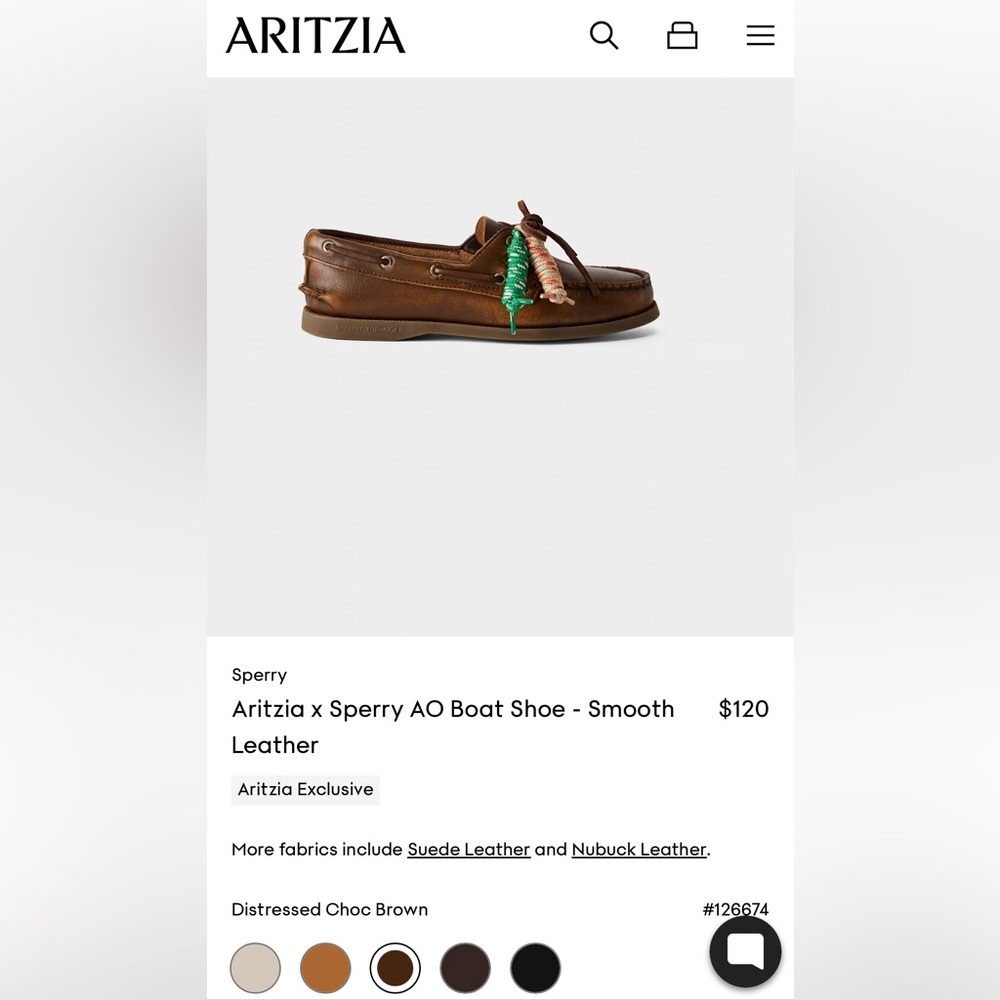Click the ARITZIA logo
The height and width of the screenshot is (1000, 1000).
click(315, 35)
